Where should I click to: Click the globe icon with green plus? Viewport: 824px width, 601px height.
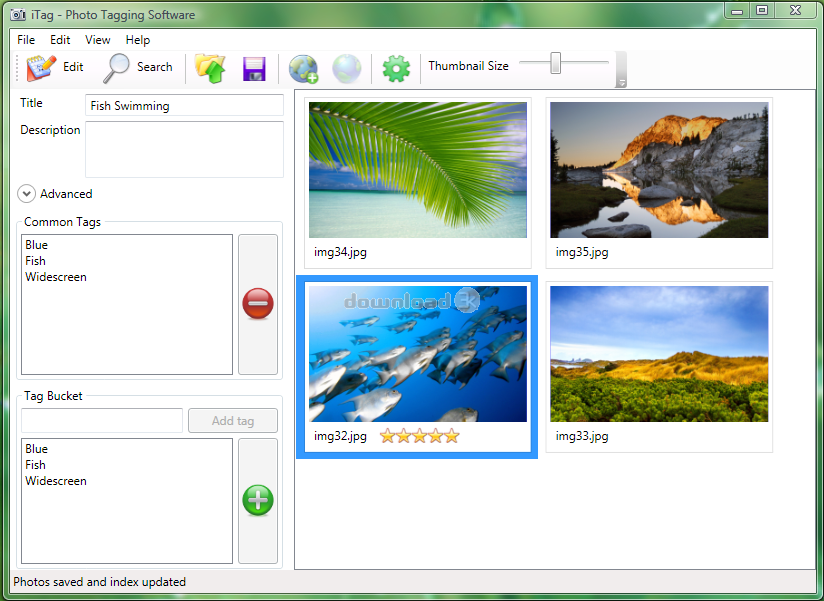[x=303, y=68]
